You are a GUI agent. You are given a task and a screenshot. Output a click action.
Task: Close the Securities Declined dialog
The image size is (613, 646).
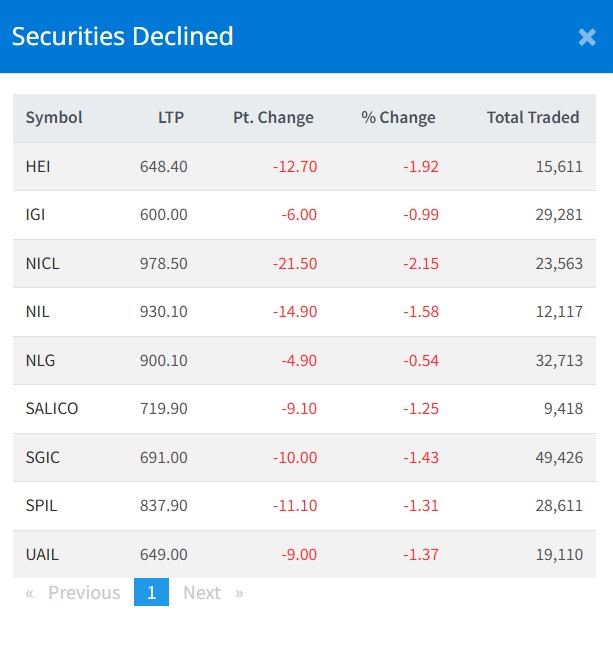tap(587, 37)
